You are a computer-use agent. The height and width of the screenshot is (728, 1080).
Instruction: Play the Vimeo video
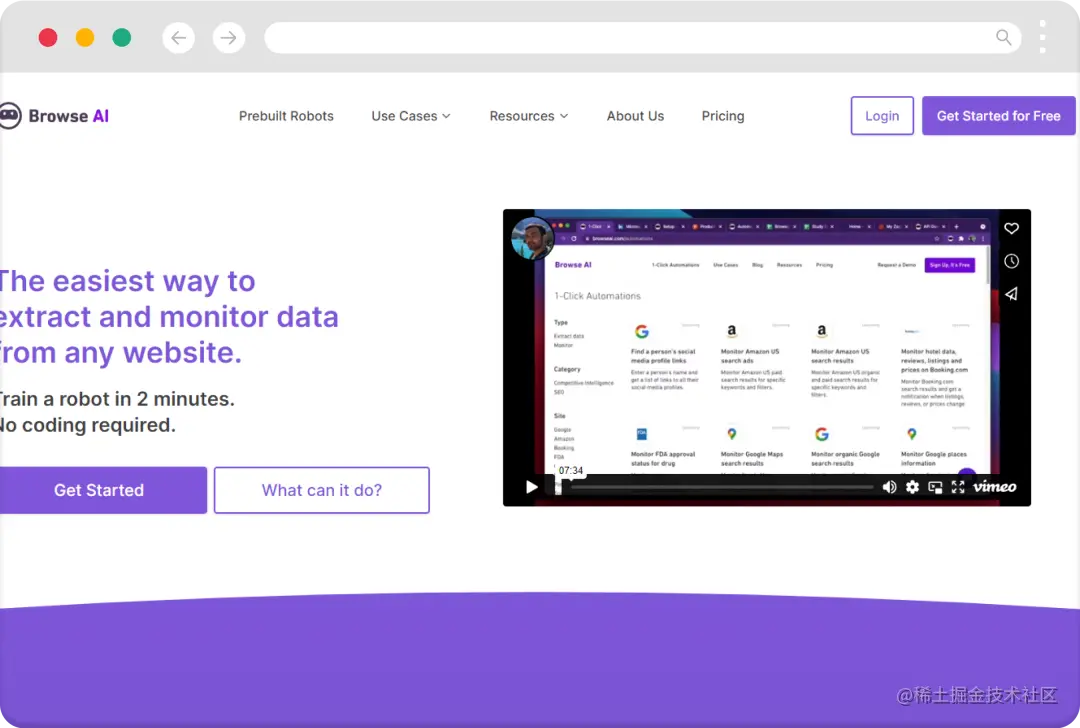[531, 487]
